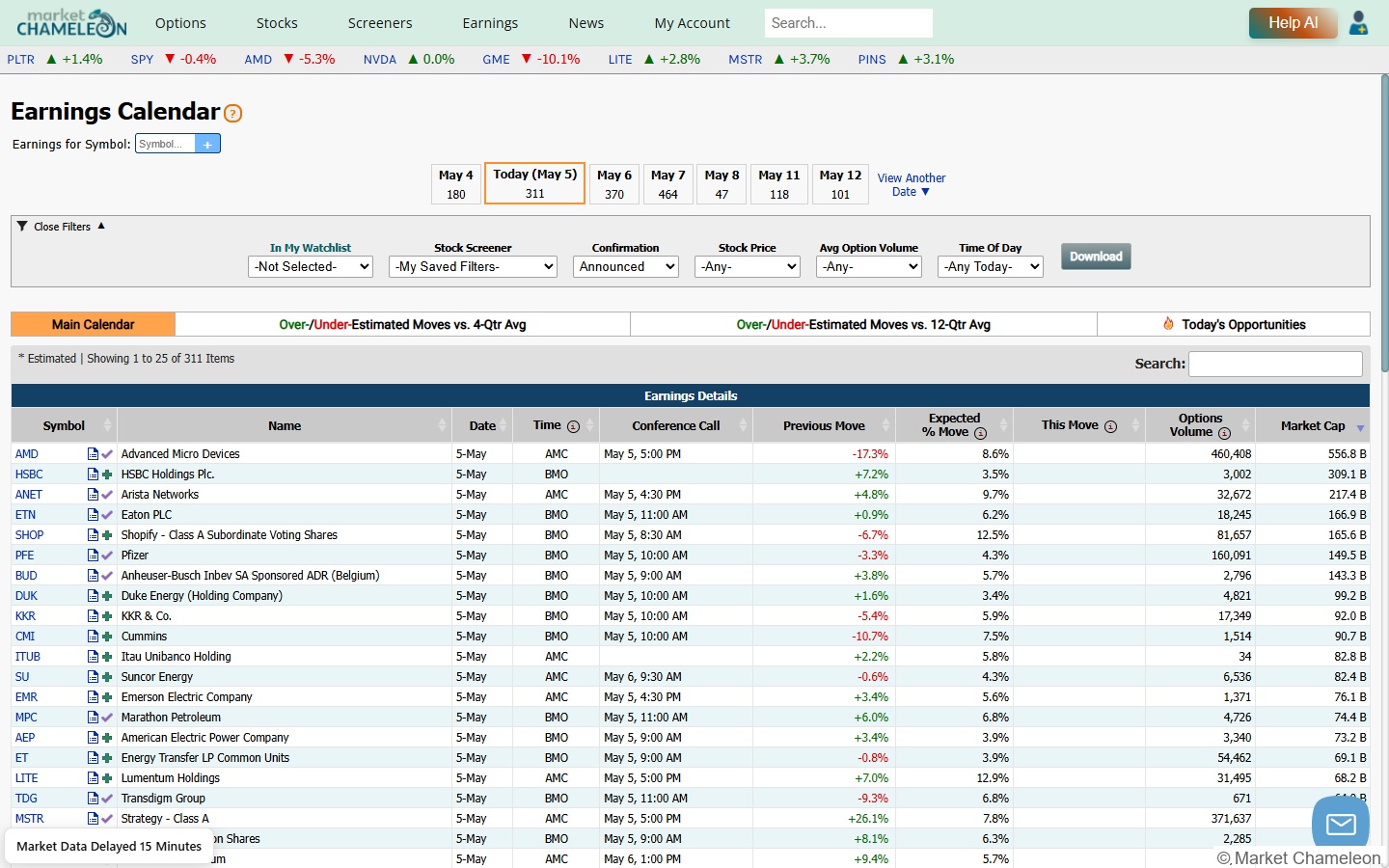Switch to 4-Qtr Avg estimated moves tab
The image size is (1389, 868).
tap(402, 324)
